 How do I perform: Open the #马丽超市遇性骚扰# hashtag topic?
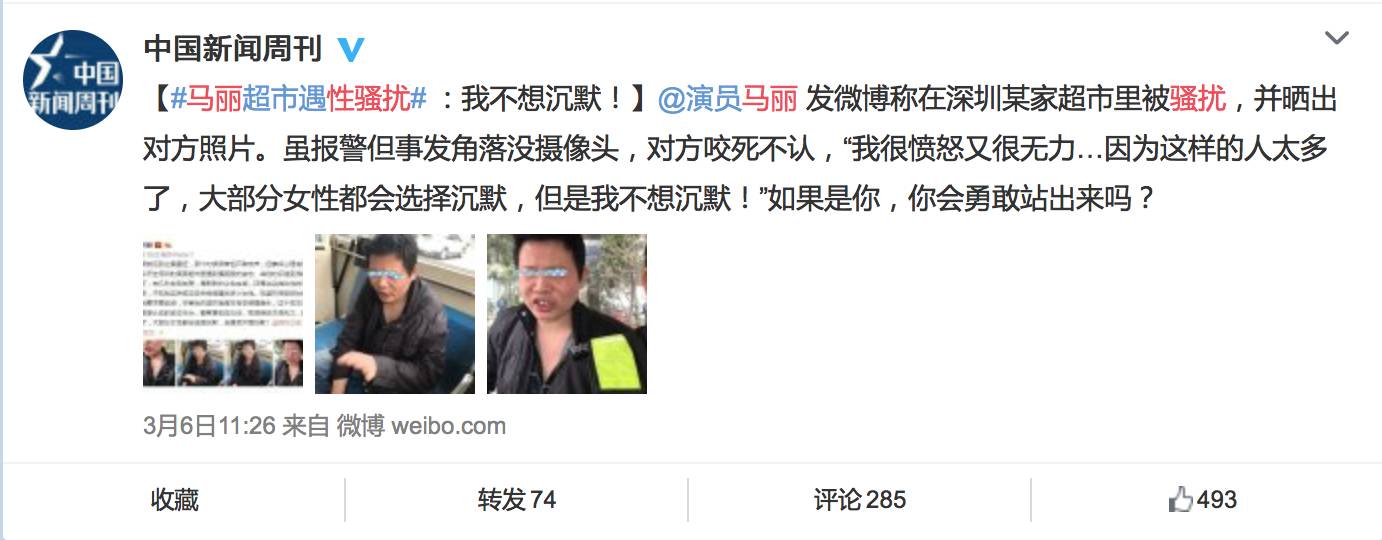pyautogui.click(x=299, y=98)
